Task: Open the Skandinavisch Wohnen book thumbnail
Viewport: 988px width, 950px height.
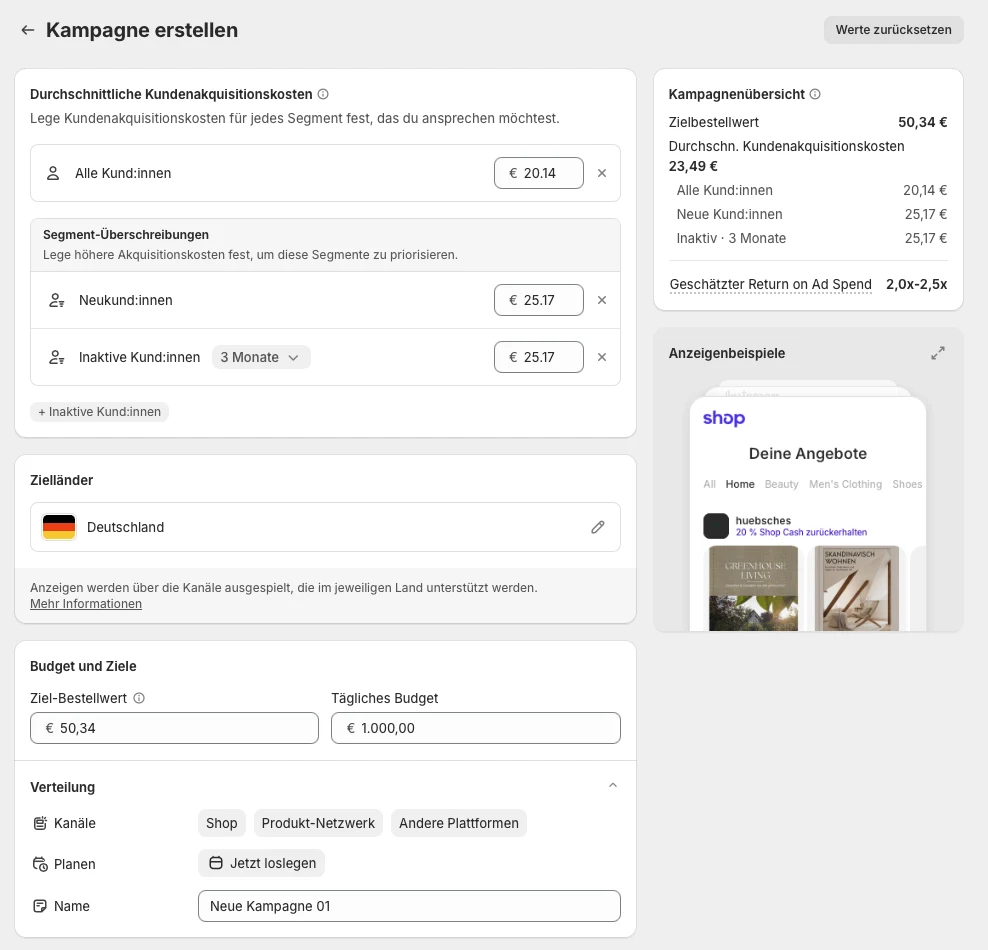Action: point(857,588)
